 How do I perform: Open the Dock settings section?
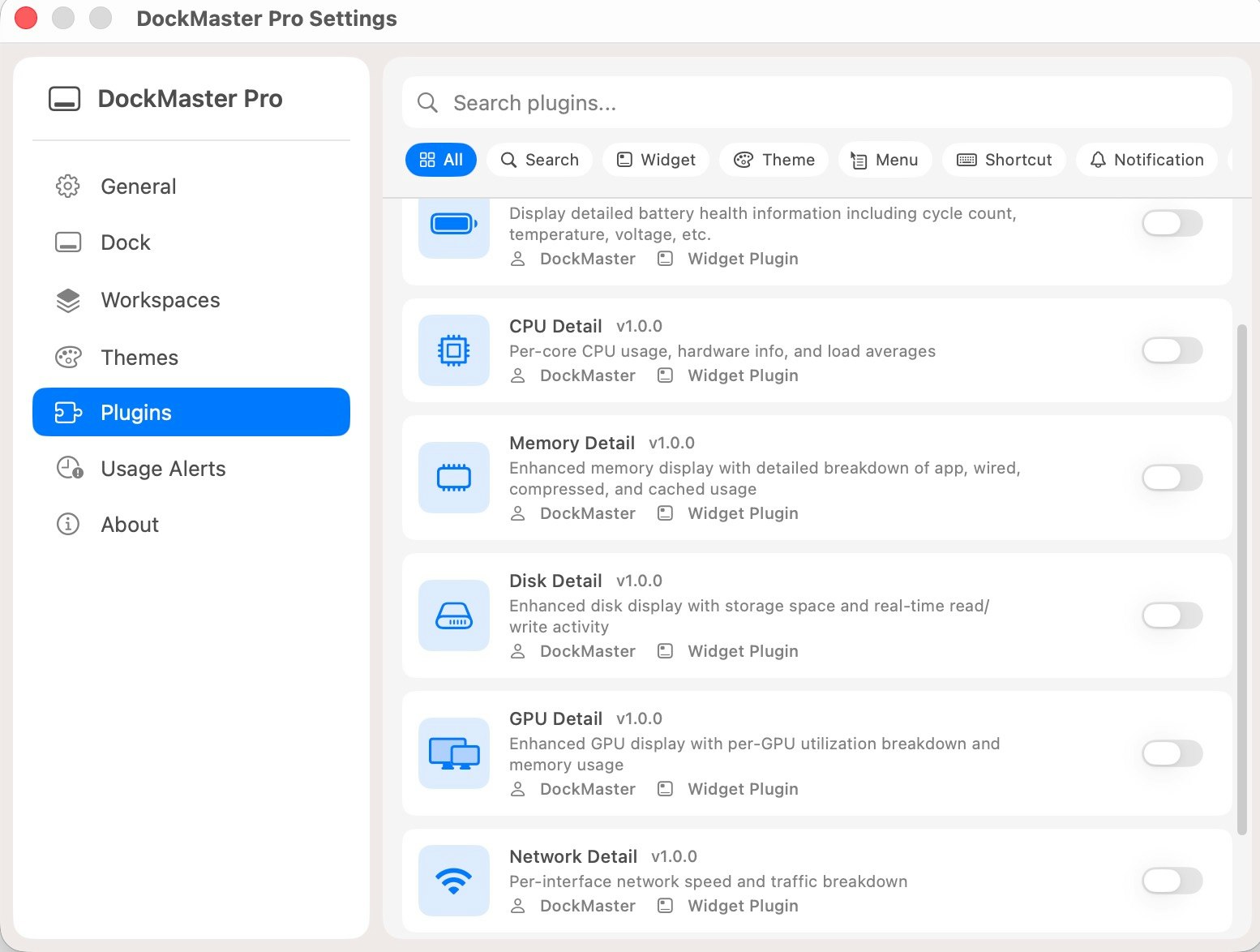191,242
